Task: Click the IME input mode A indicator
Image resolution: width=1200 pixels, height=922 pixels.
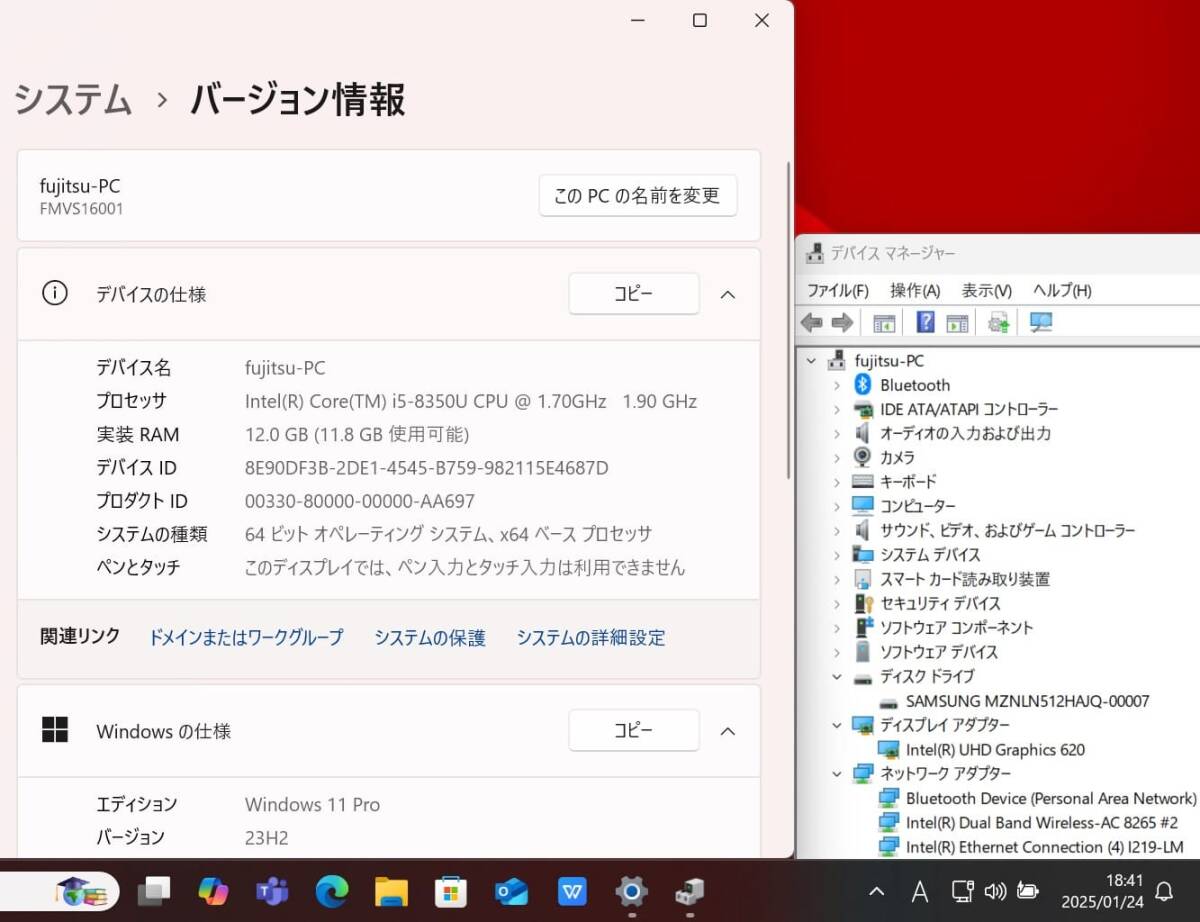Action: [x=920, y=891]
